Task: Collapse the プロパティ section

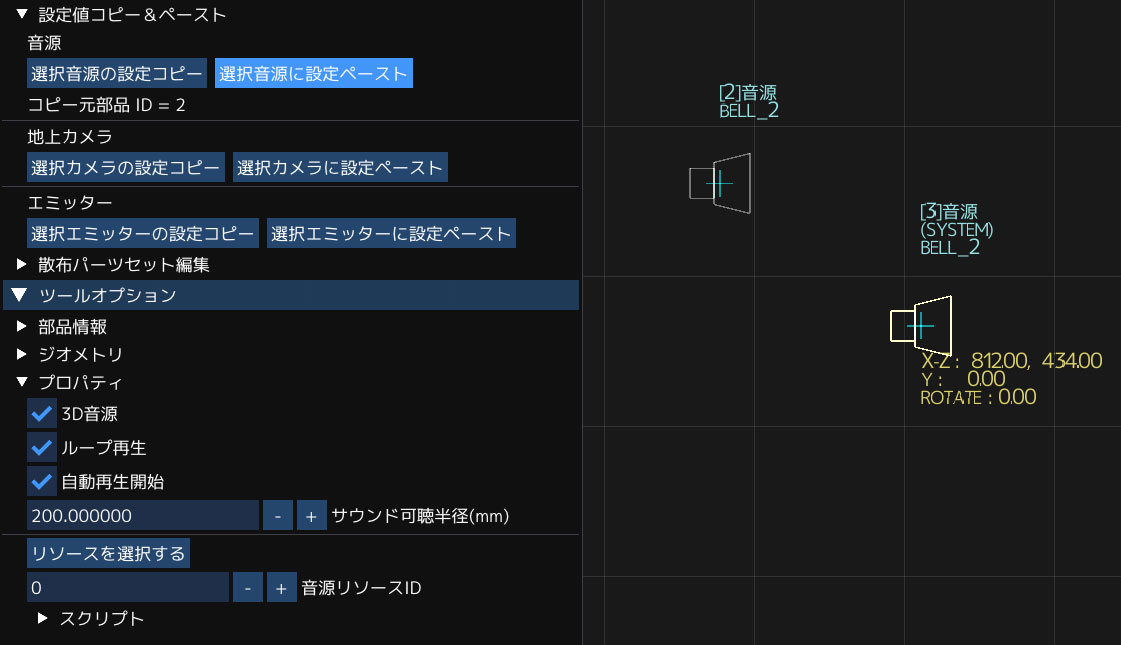Action: [22, 382]
